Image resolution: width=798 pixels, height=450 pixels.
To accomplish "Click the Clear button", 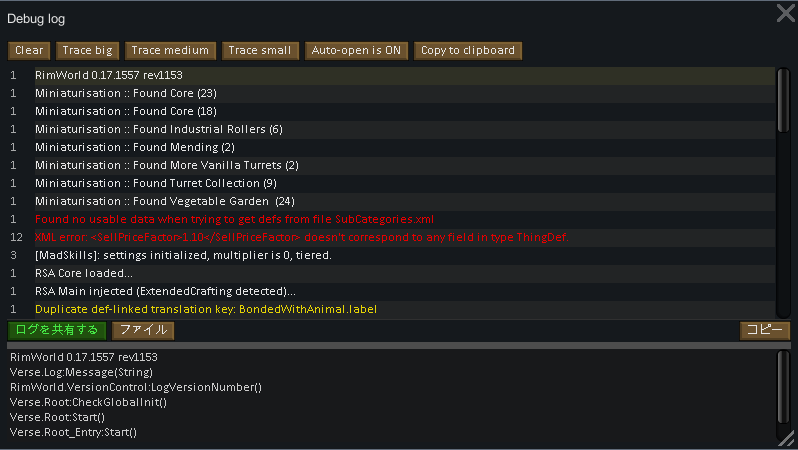I will tap(29, 50).
